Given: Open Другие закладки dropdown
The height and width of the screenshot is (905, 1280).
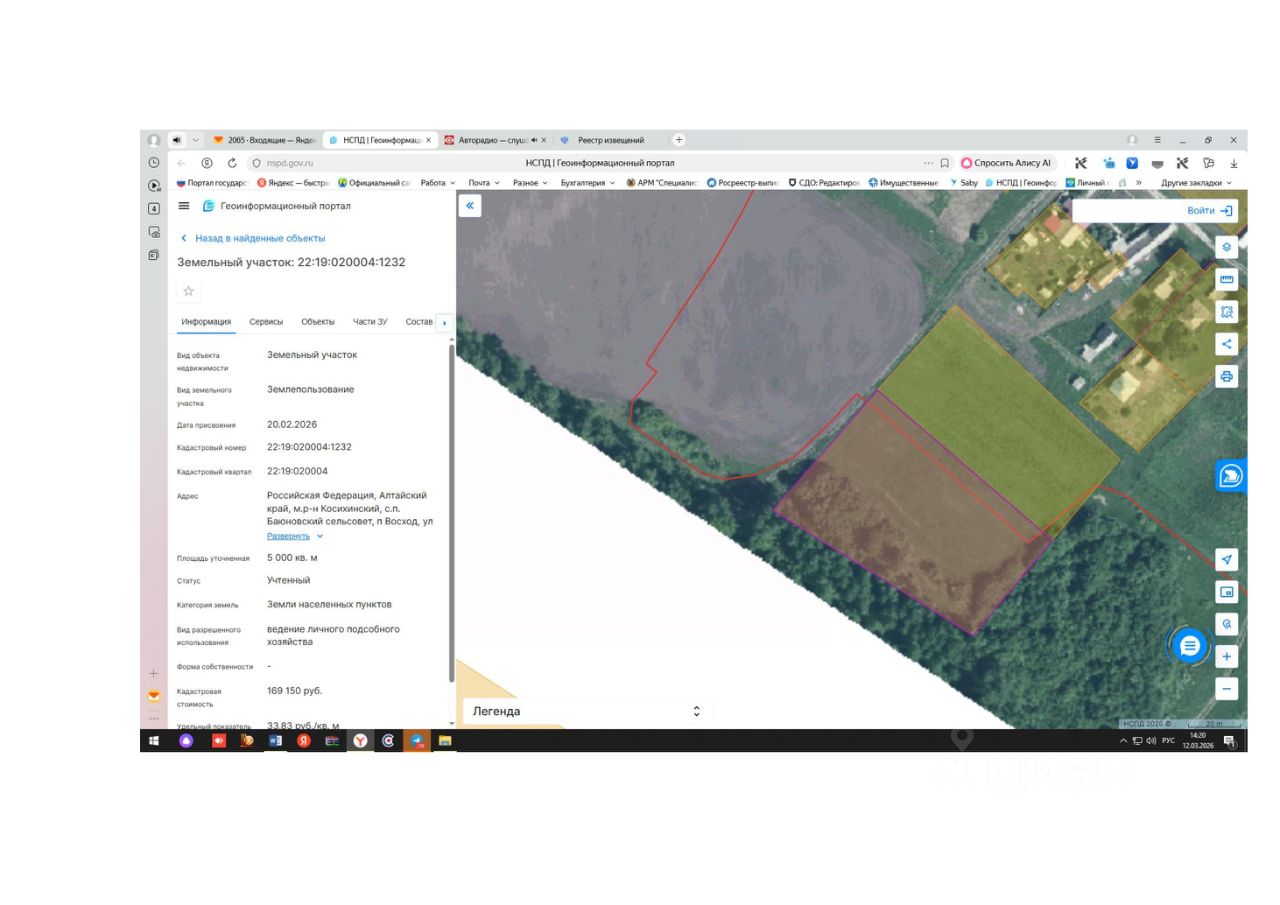Looking at the screenshot, I should pyautogui.click(x=1196, y=183).
